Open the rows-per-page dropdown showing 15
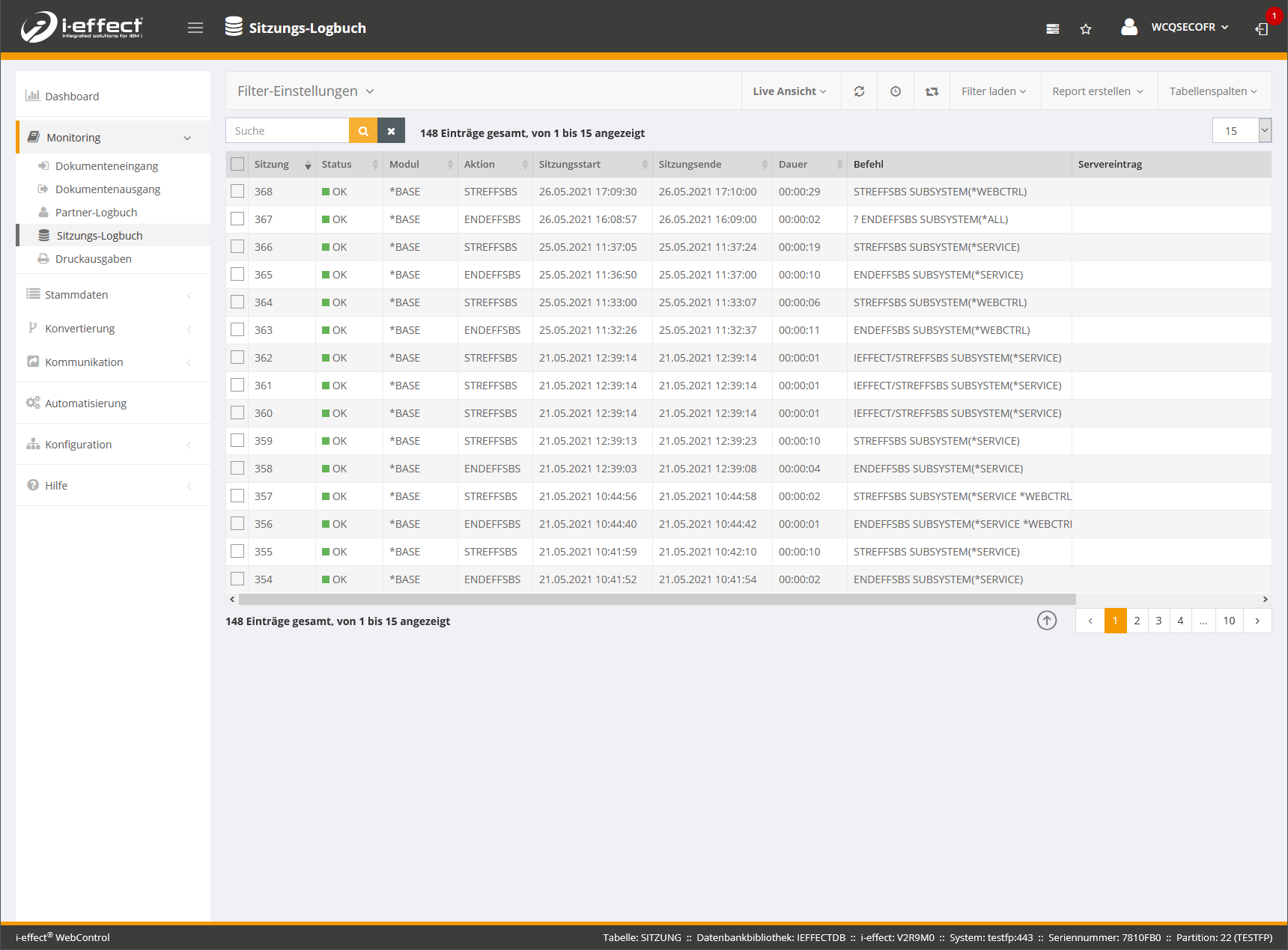This screenshot has height=950, width=1288. (1241, 131)
